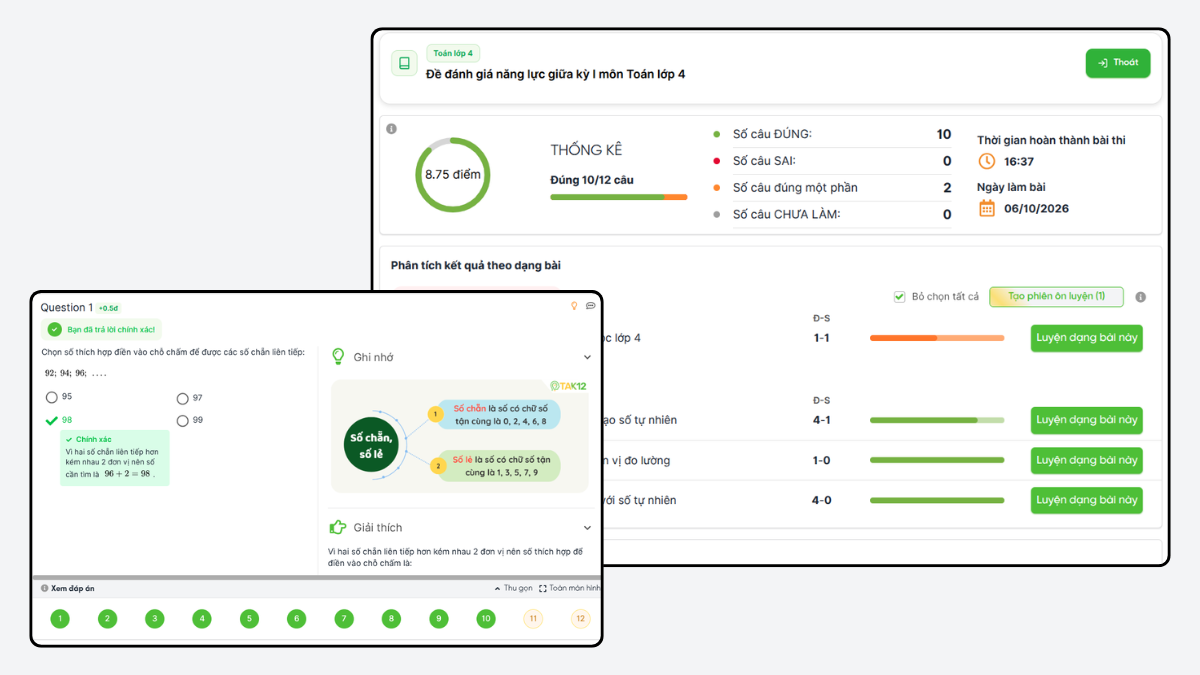
Task: Click 'Luyện dạng bài này' in the 1-1 row
Action: pyautogui.click(x=1087, y=338)
